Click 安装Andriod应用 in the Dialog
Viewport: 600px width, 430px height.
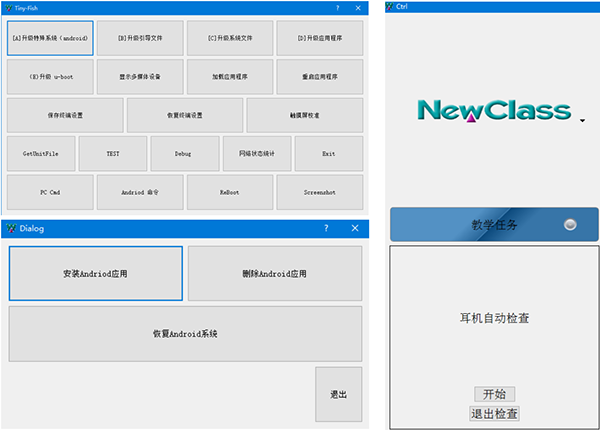point(96,273)
